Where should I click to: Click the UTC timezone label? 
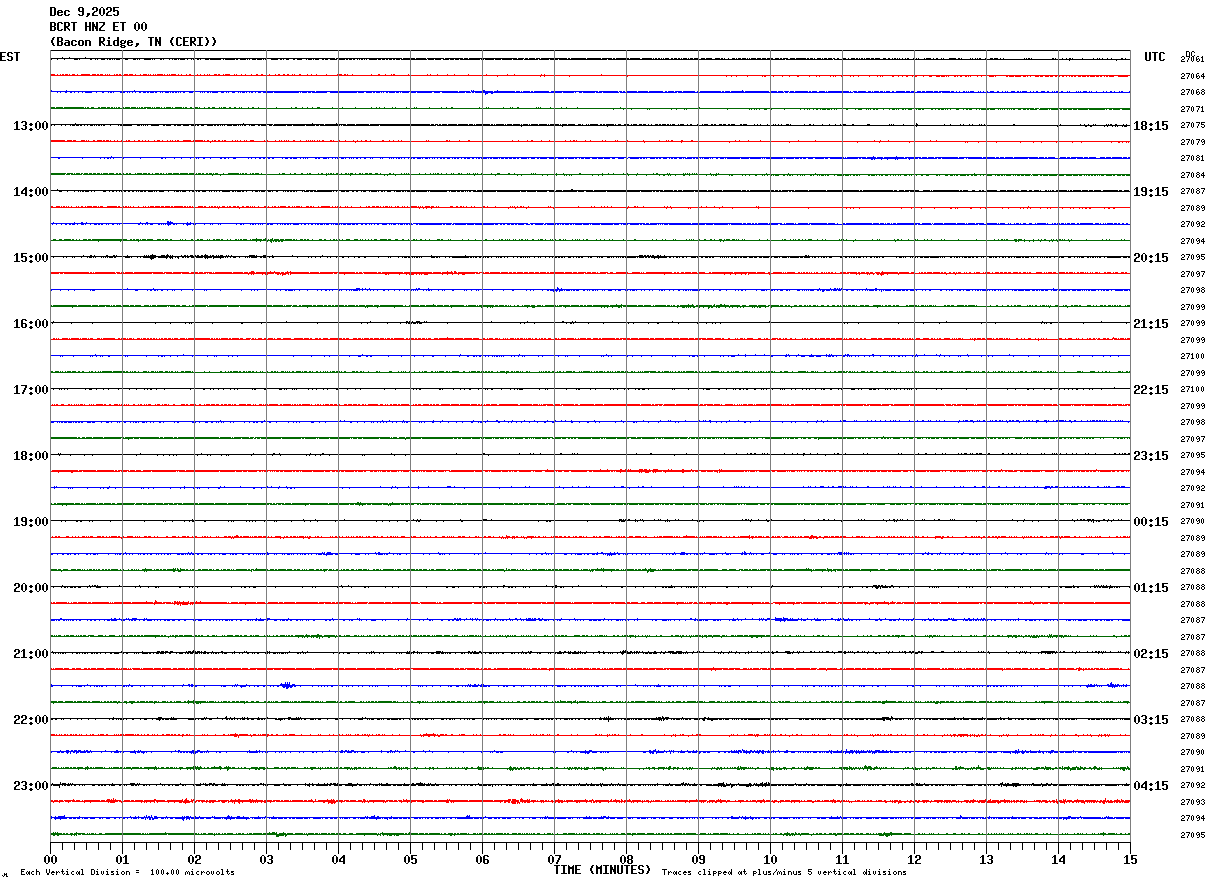pos(1155,57)
